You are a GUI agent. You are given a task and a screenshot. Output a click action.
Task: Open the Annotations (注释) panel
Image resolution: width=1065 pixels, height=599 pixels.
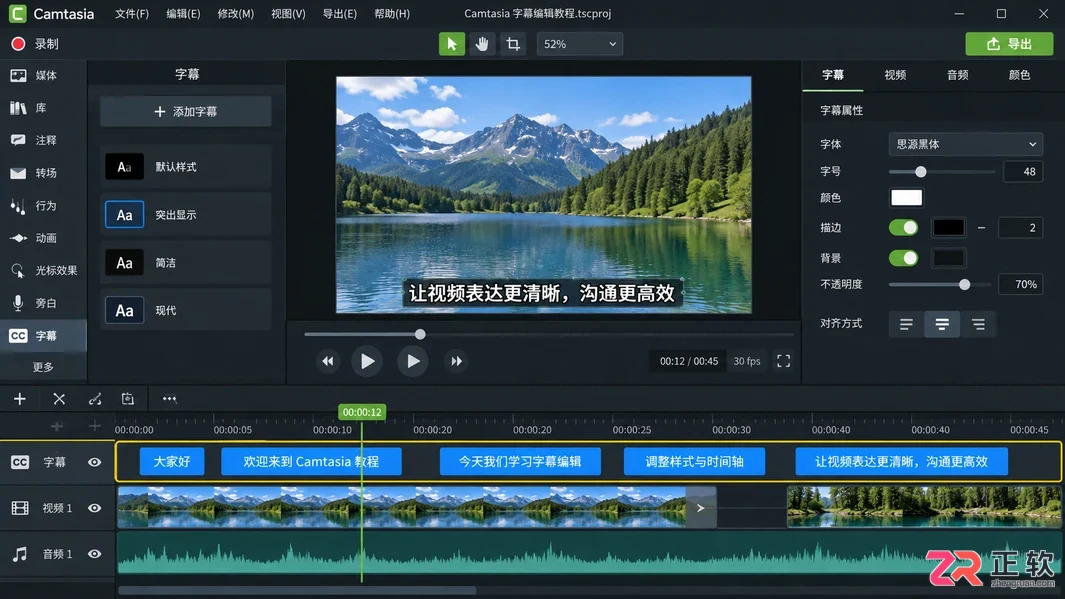pos(43,141)
